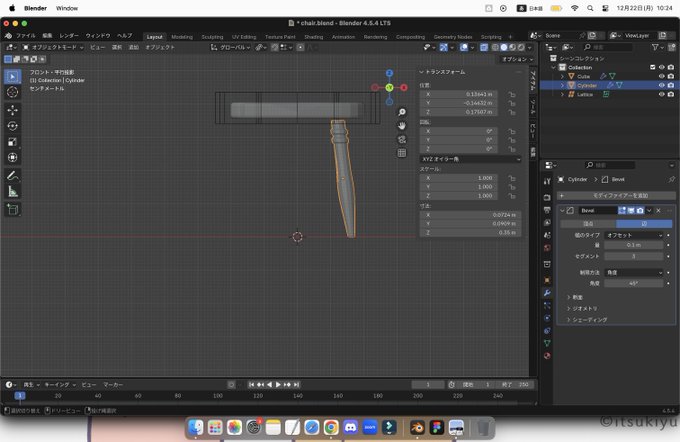Open the Output properties printer tab

547,210
